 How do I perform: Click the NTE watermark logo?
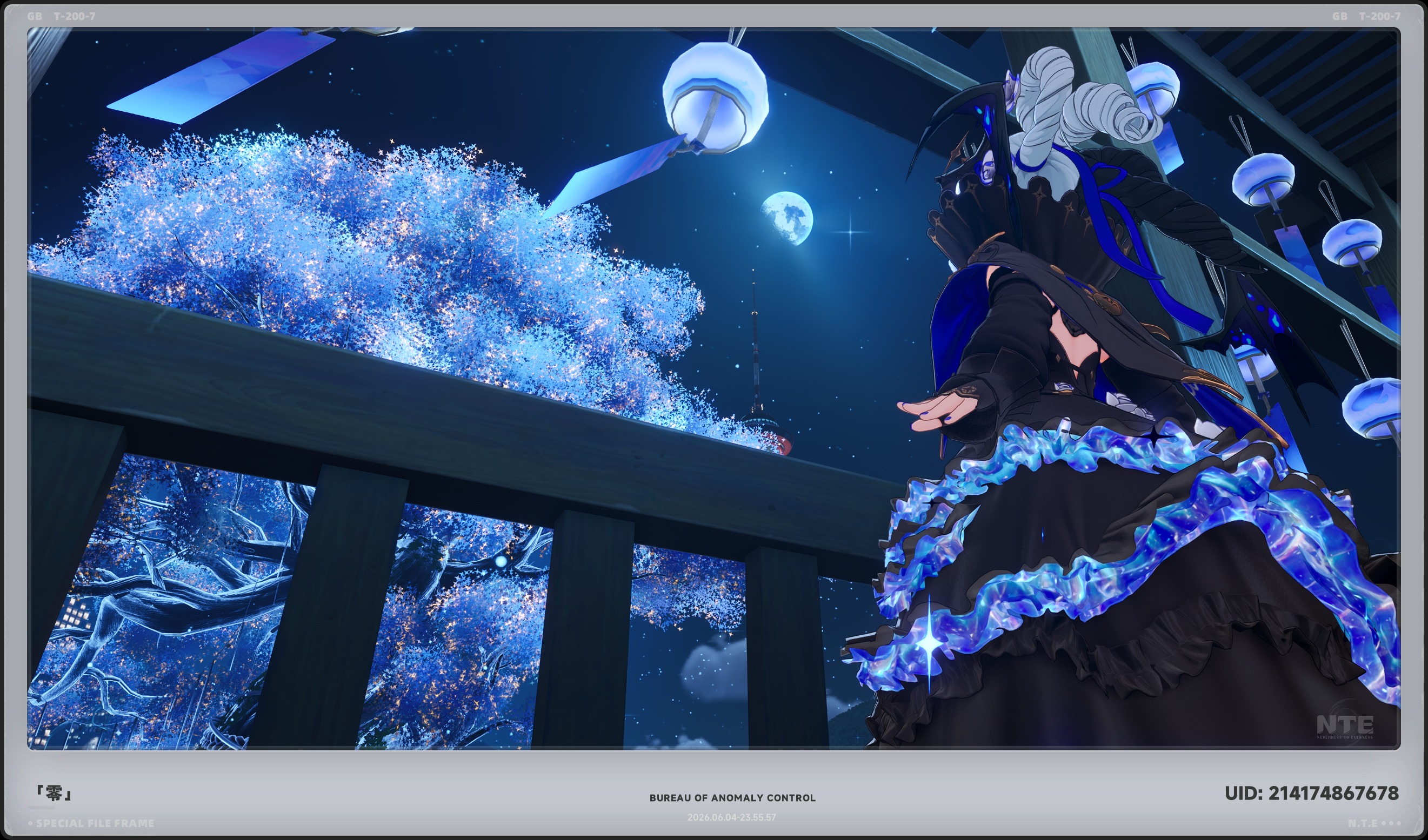1345,726
